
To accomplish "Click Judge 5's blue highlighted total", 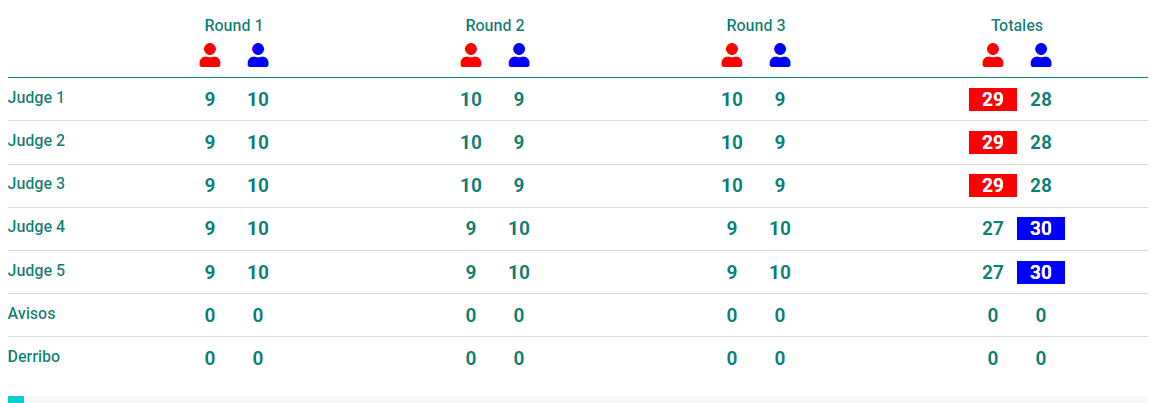I will [x=1041, y=272].
